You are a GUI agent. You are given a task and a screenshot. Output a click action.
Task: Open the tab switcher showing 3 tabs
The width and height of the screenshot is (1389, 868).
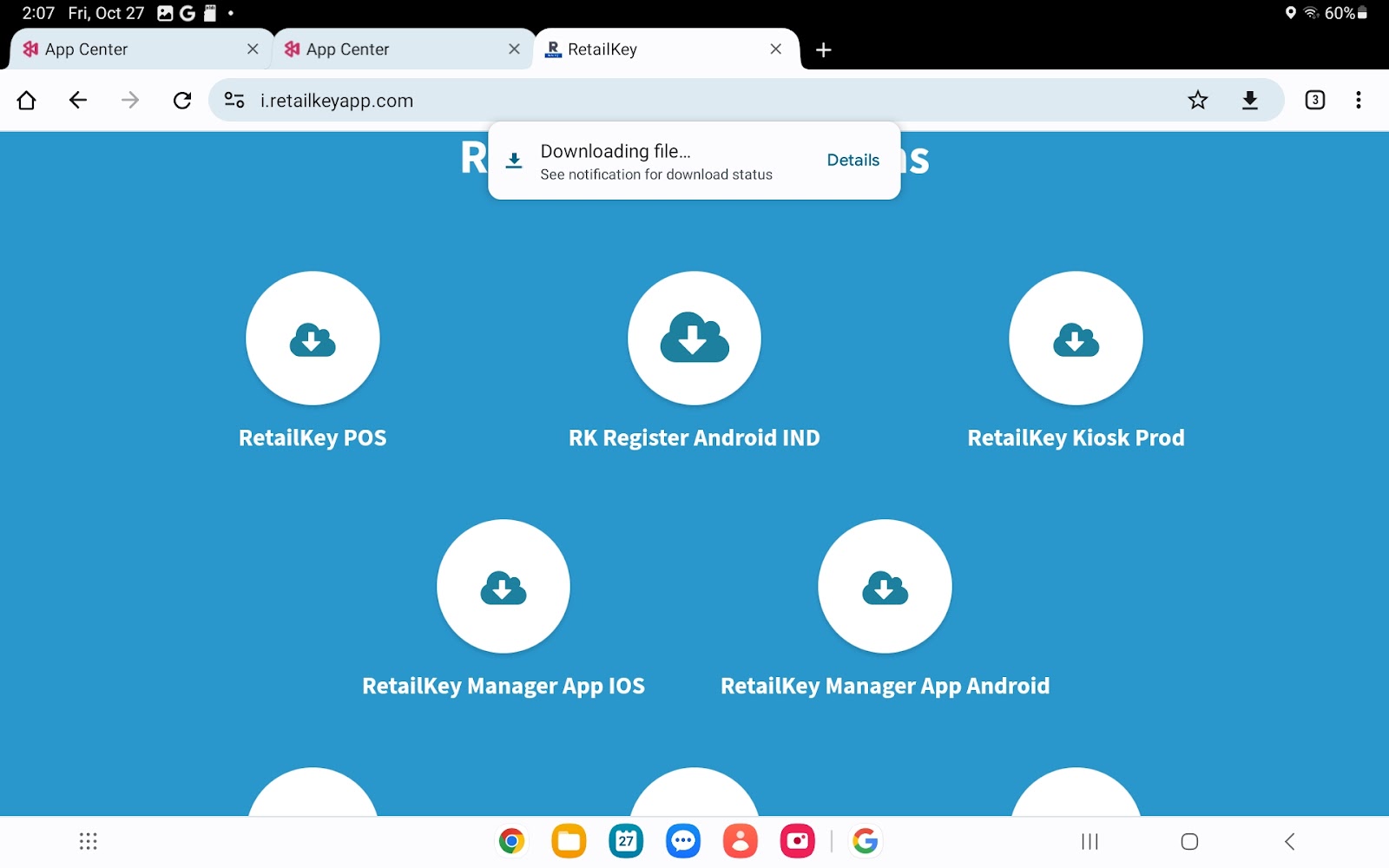pos(1314,100)
